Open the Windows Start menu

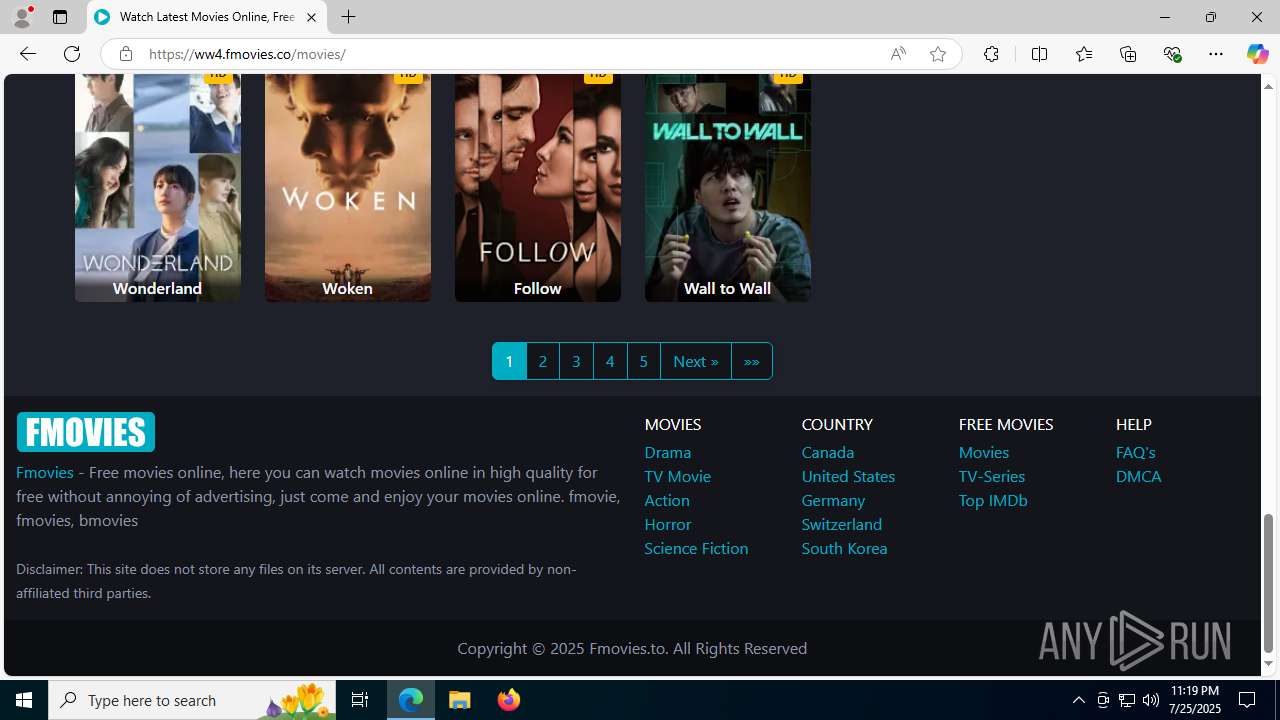click(24, 700)
